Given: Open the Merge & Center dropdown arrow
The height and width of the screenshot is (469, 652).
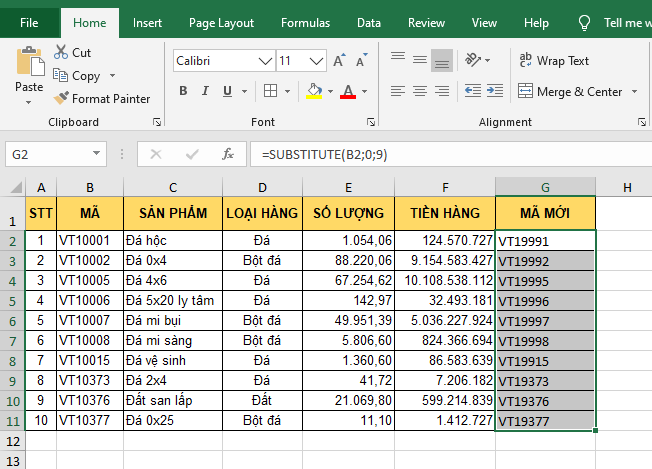Looking at the screenshot, I should [x=632, y=92].
